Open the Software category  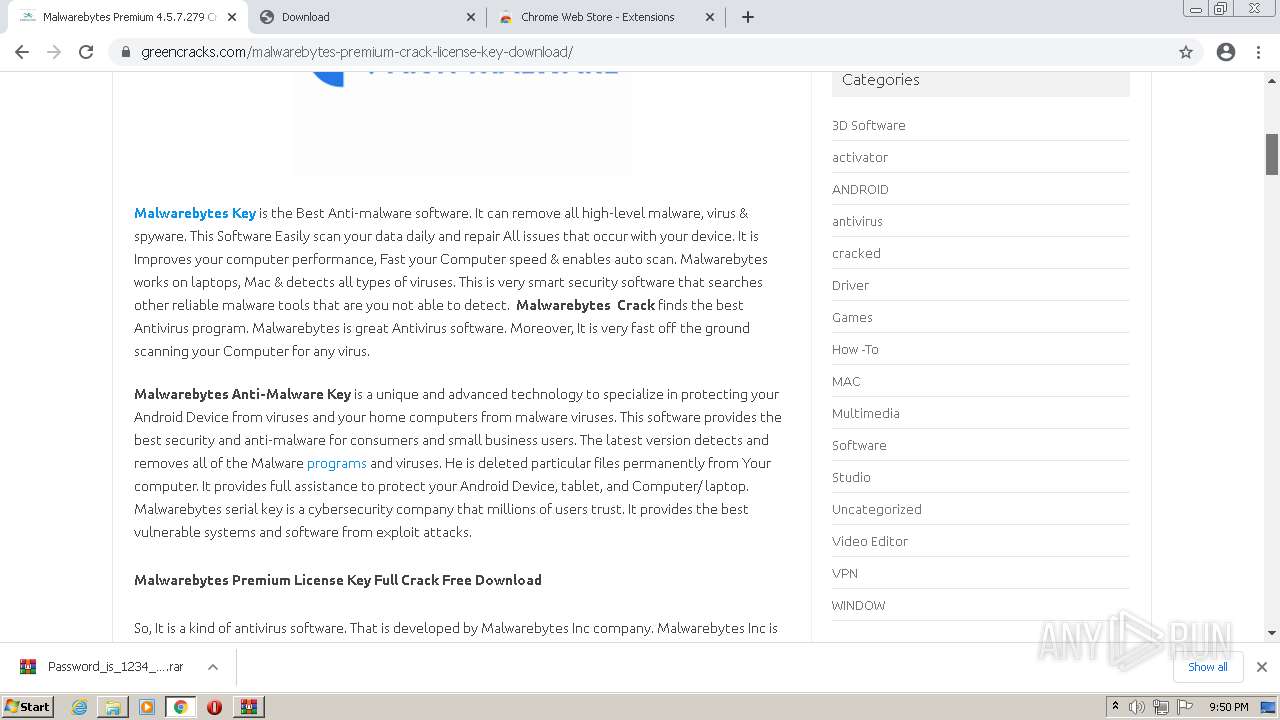(859, 445)
